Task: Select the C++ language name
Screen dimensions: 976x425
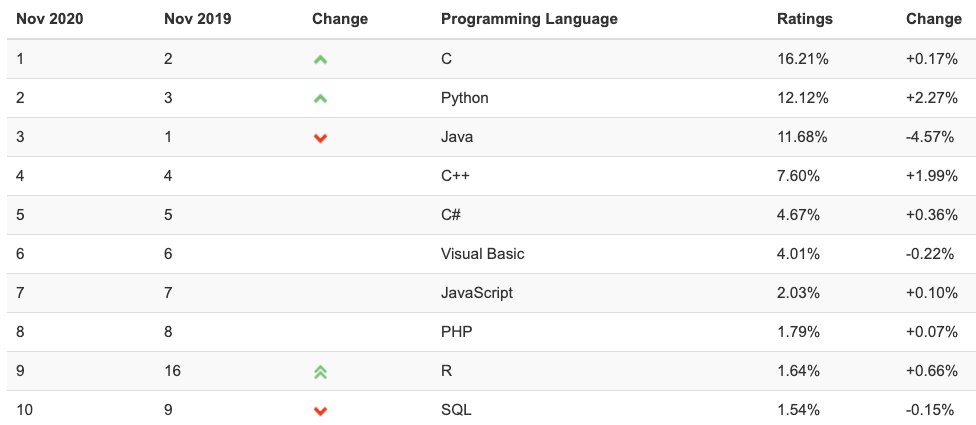Action: click(x=455, y=176)
